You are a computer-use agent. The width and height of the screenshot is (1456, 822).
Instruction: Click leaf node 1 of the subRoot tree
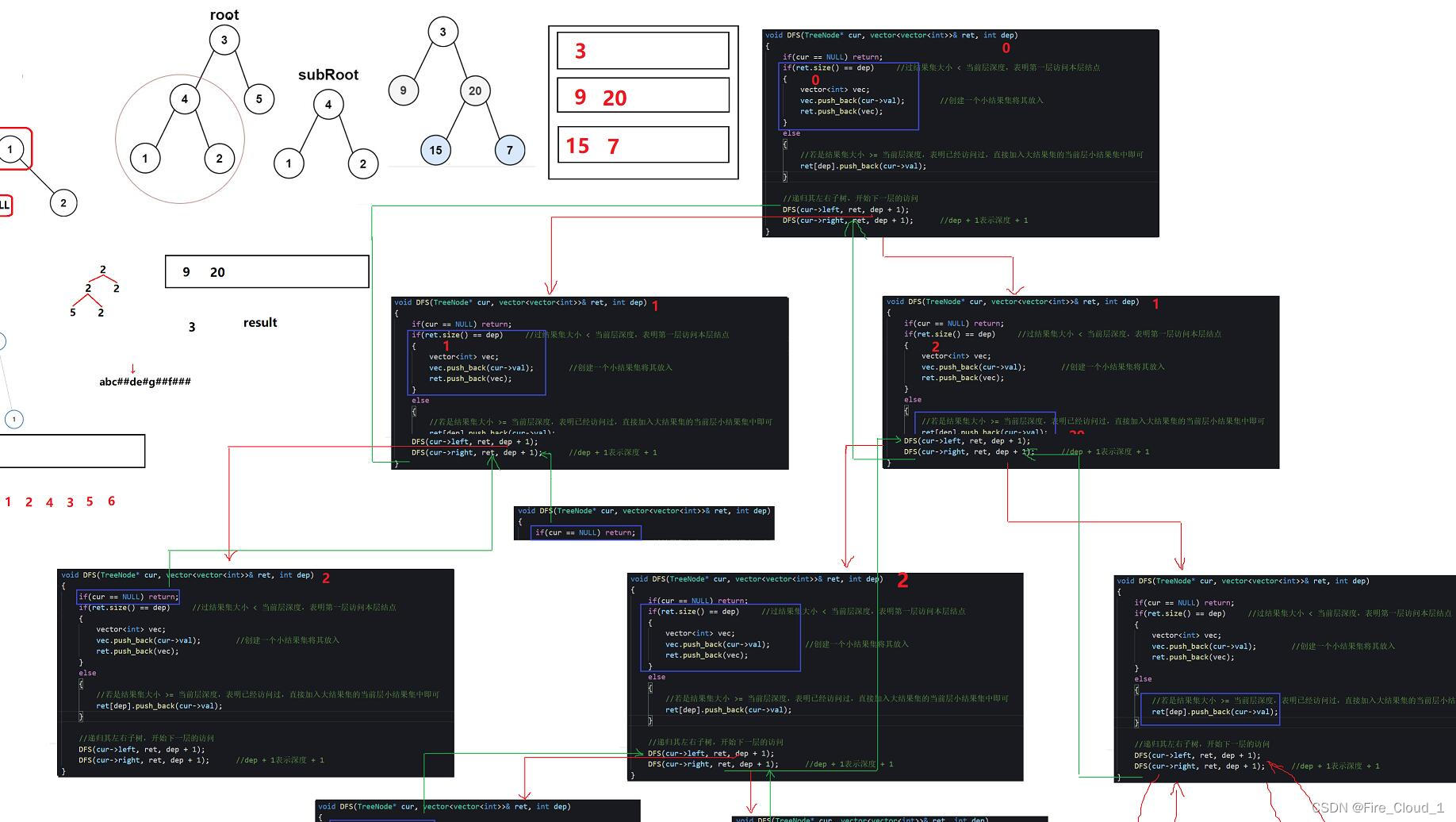point(289,163)
